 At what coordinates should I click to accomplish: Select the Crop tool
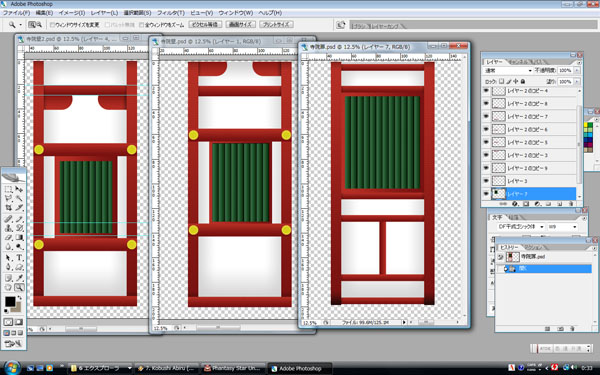(x=8, y=207)
